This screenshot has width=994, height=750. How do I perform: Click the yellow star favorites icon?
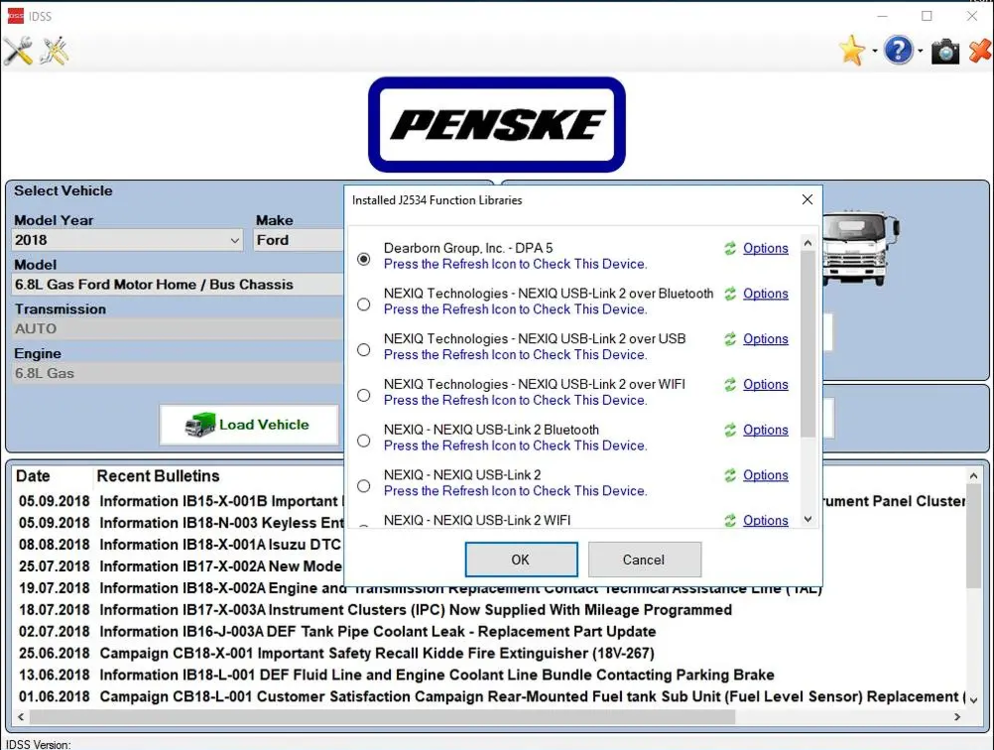pyautogui.click(x=852, y=51)
